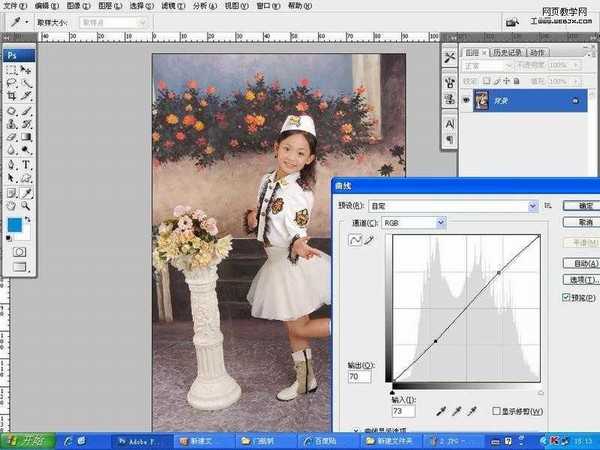Image resolution: width=600 pixels, height=450 pixels.
Task: Click the black point eyedropper in Curves
Action: point(439,410)
